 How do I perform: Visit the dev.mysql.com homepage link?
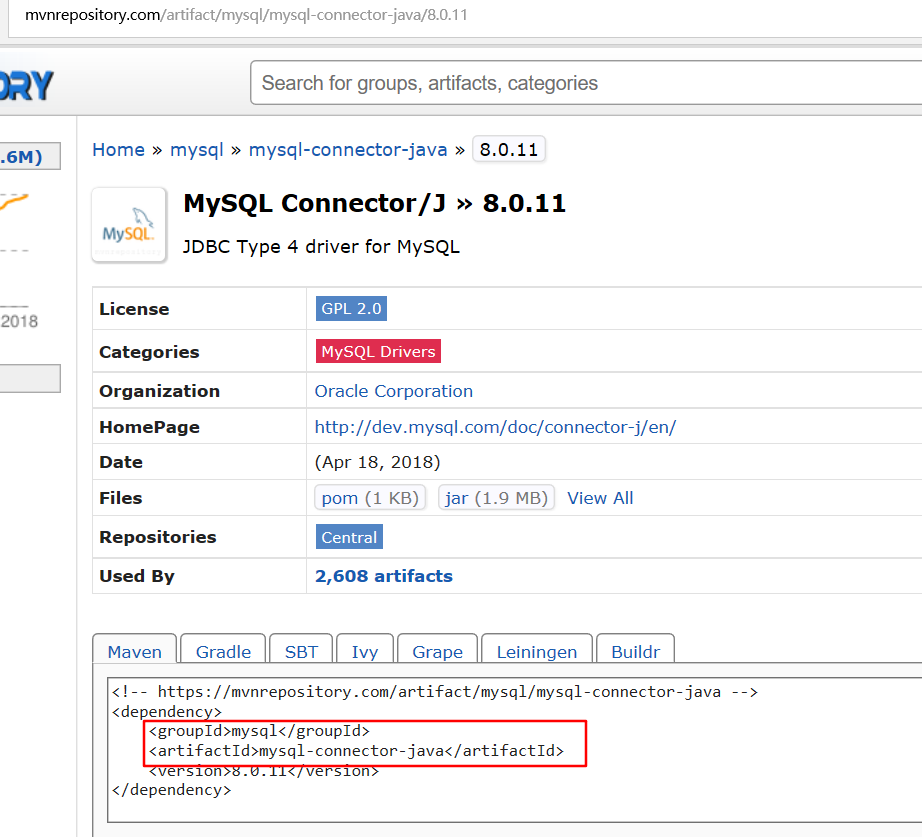click(x=495, y=427)
